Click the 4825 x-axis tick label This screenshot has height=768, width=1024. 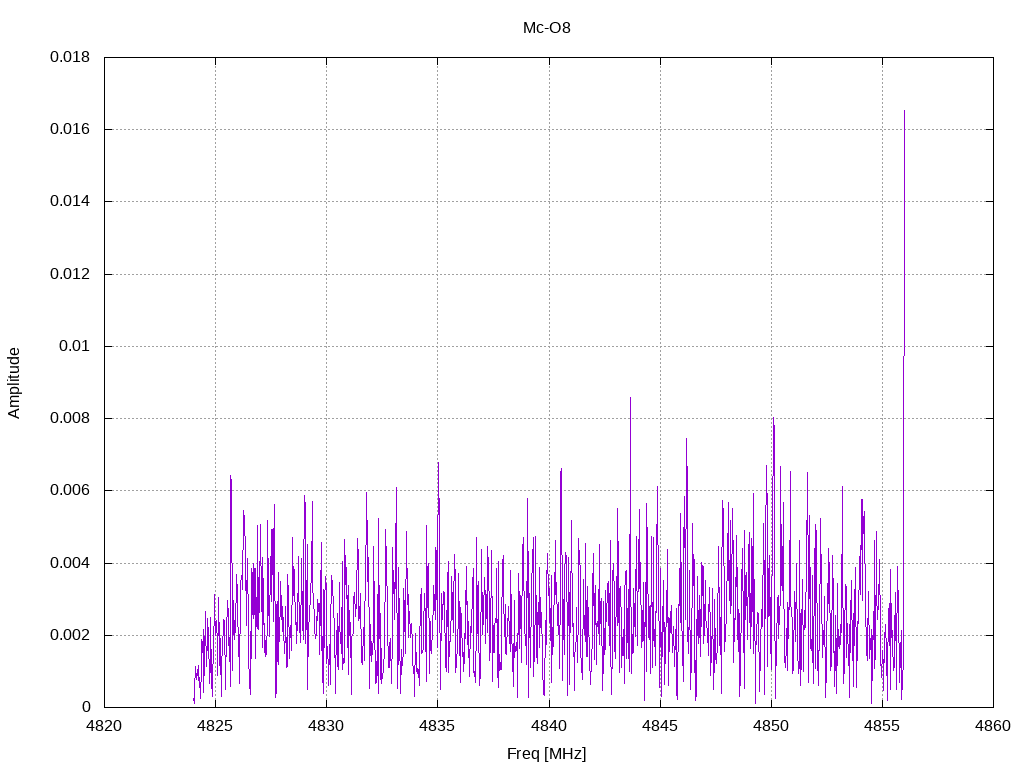click(x=216, y=726)
